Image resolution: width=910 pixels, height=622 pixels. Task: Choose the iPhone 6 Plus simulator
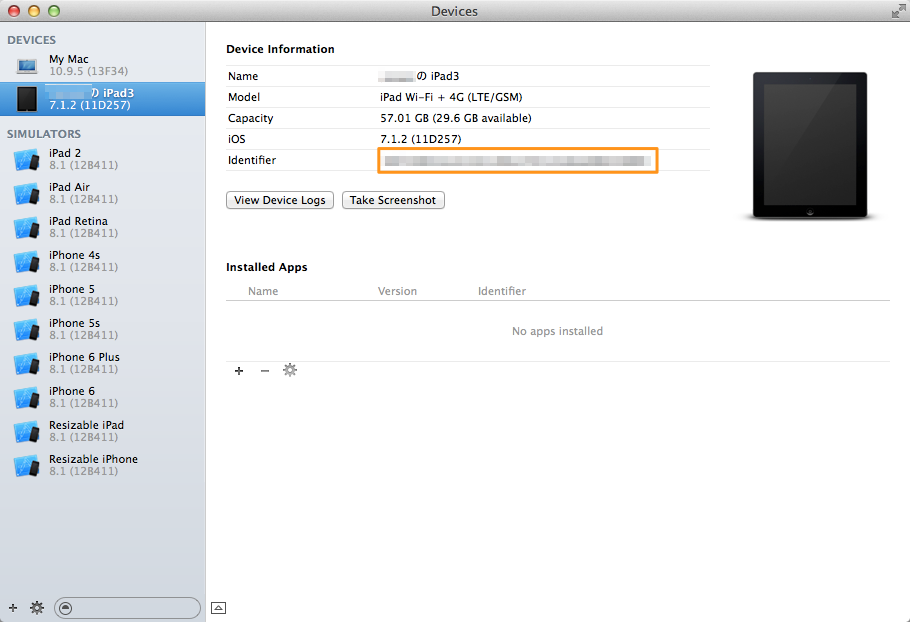coord(102,363)
